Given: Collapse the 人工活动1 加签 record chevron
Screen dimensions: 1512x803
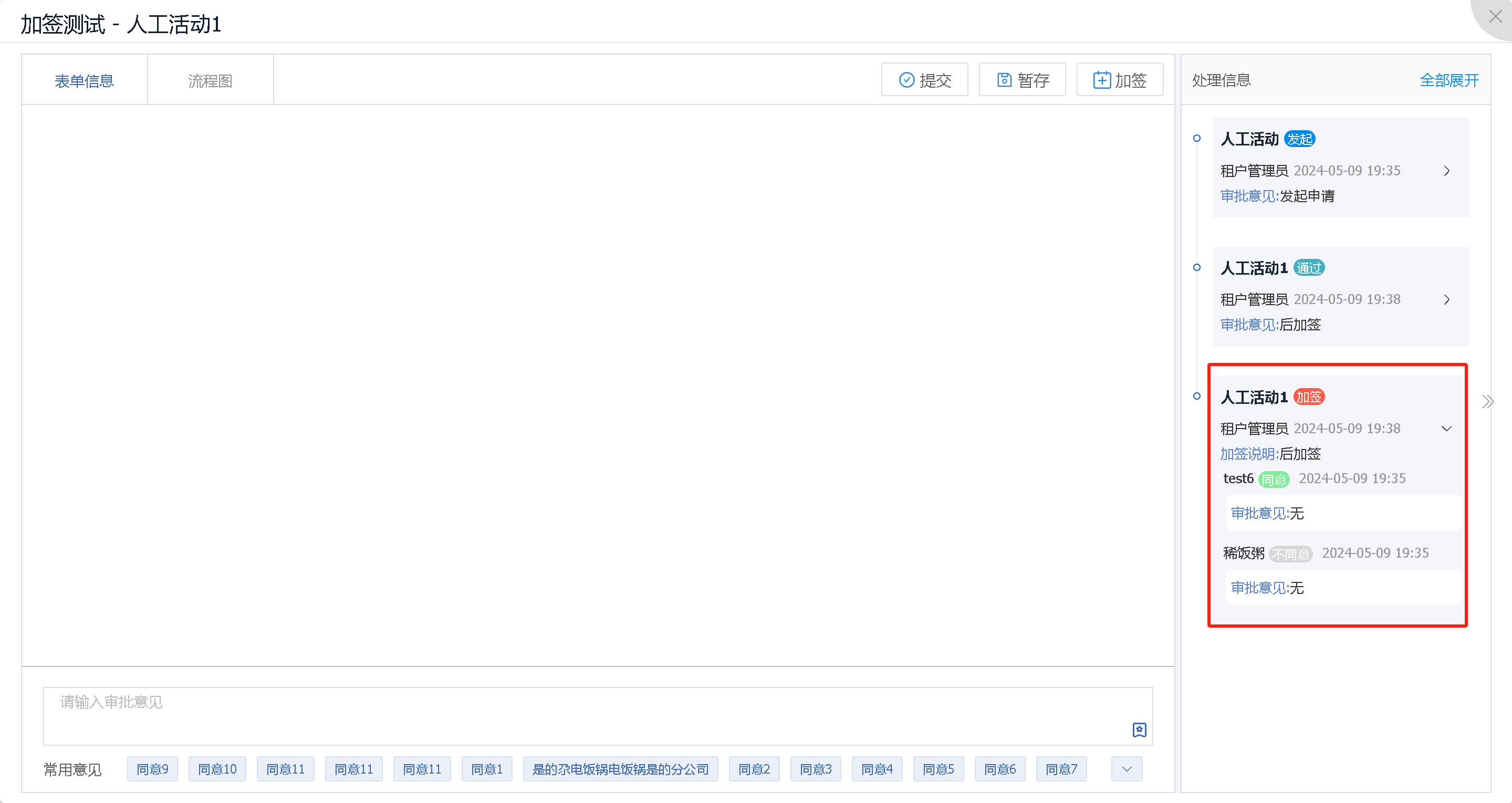Looking at the screenshot, I should point(1446,429).
